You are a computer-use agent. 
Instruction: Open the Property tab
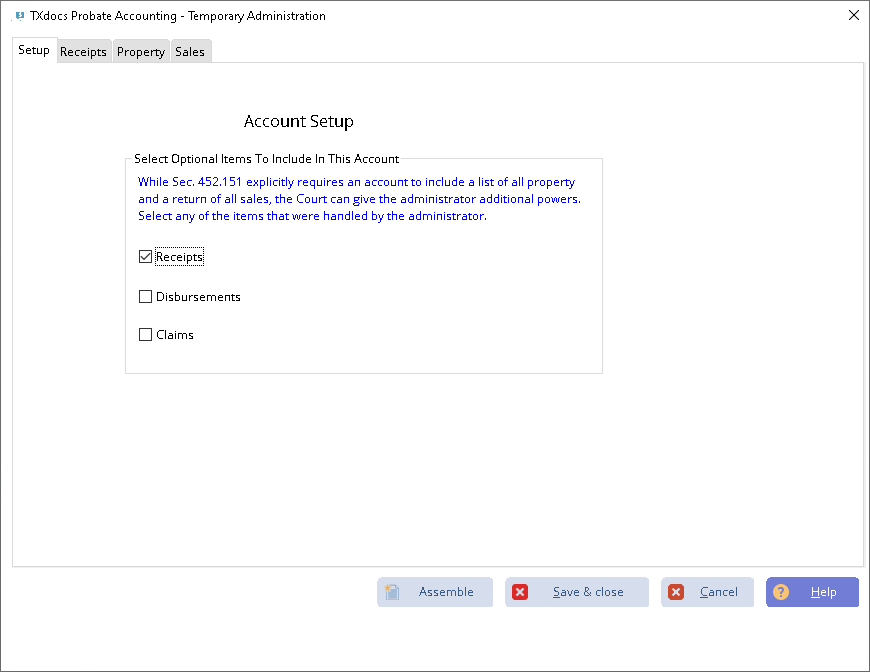coord(140,52)
